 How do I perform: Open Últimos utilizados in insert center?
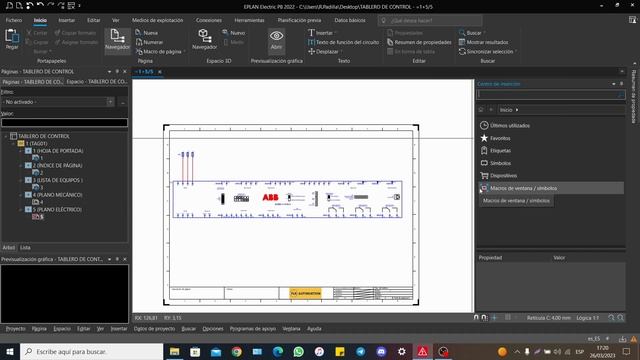click(505, 125)
